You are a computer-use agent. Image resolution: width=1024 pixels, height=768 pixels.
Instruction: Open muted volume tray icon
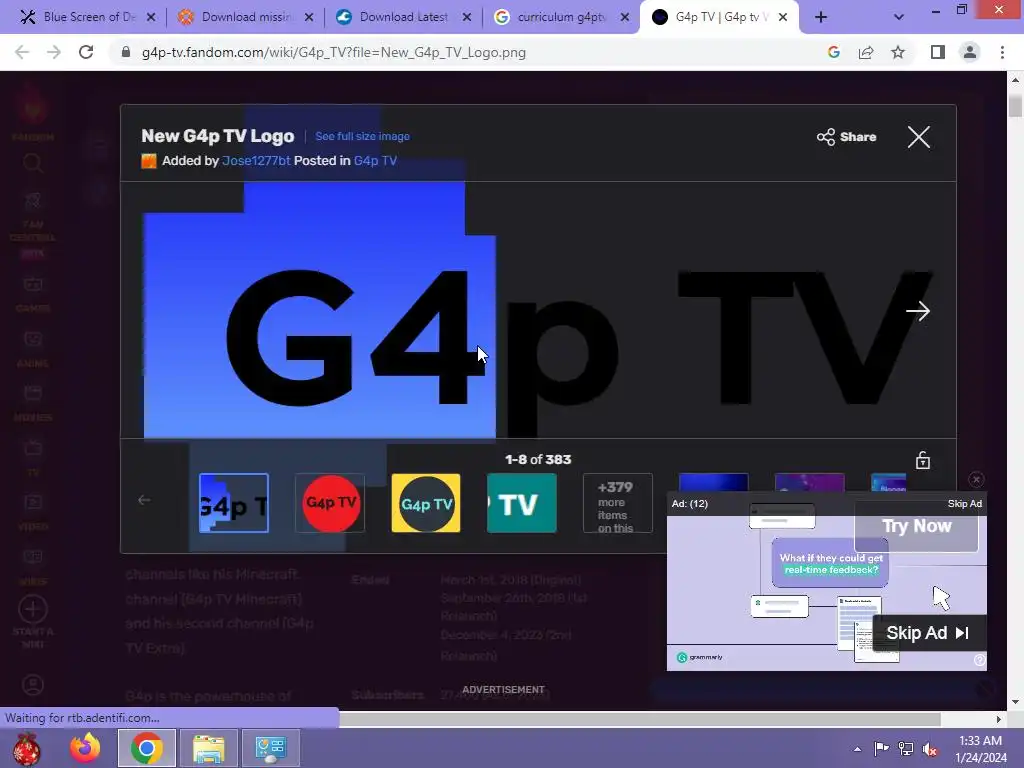tap(930, 749)
